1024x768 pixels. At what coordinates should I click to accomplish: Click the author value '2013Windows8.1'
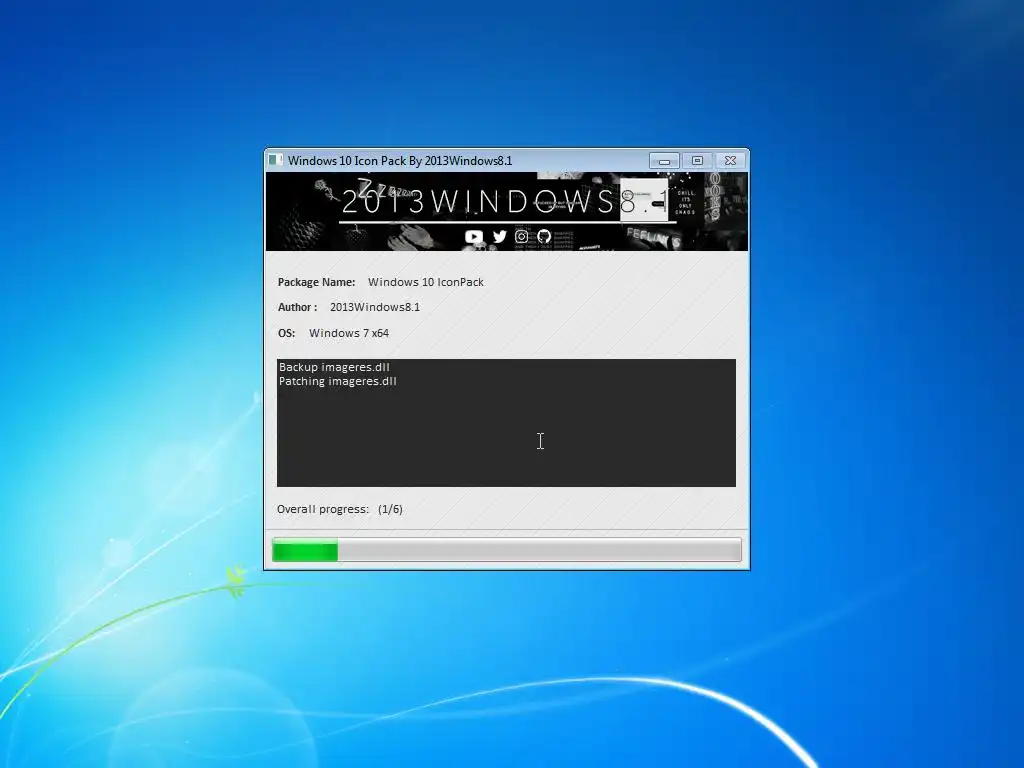click(x=375, y=307)
